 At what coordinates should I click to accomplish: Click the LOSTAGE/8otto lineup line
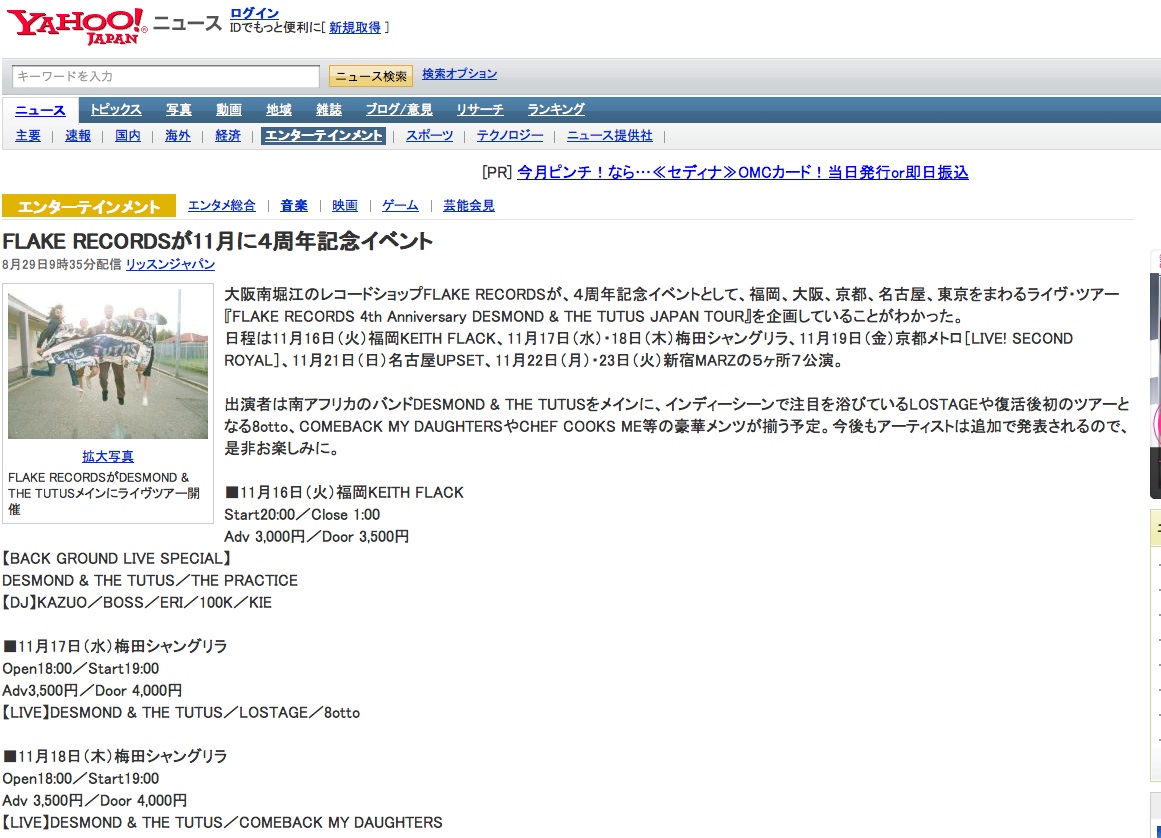click(x=181, y=713)
